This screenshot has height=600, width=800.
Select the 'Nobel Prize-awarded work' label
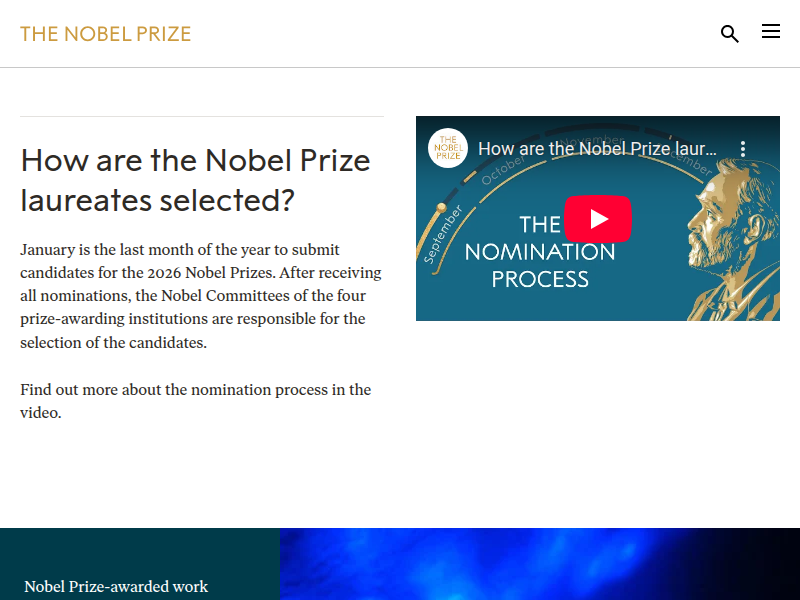point(116,587)
